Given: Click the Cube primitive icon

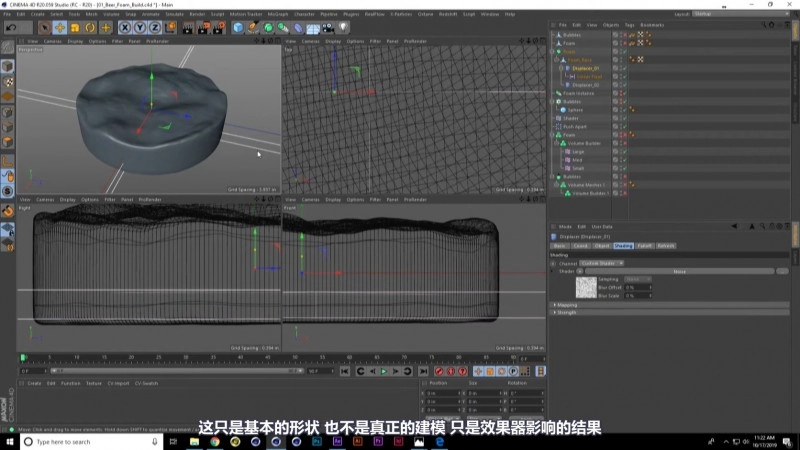Looking at the screenshot, I should (236, 27).
